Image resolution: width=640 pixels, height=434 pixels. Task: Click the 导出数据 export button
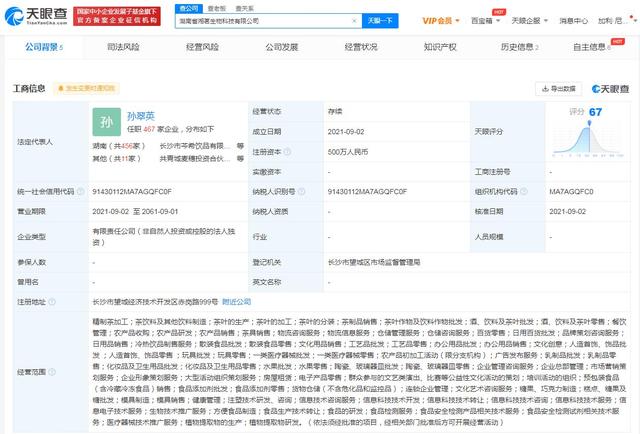click(x=560, y=88)
